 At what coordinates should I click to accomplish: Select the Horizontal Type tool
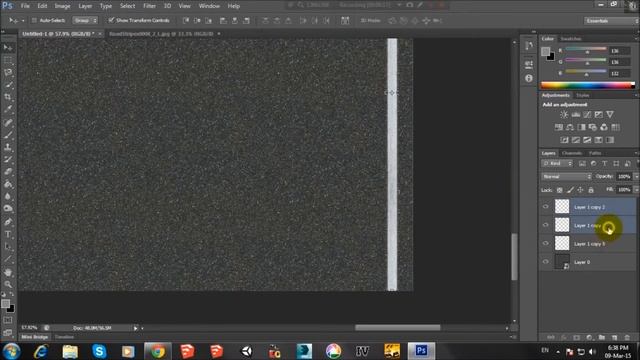click(8, 234)
